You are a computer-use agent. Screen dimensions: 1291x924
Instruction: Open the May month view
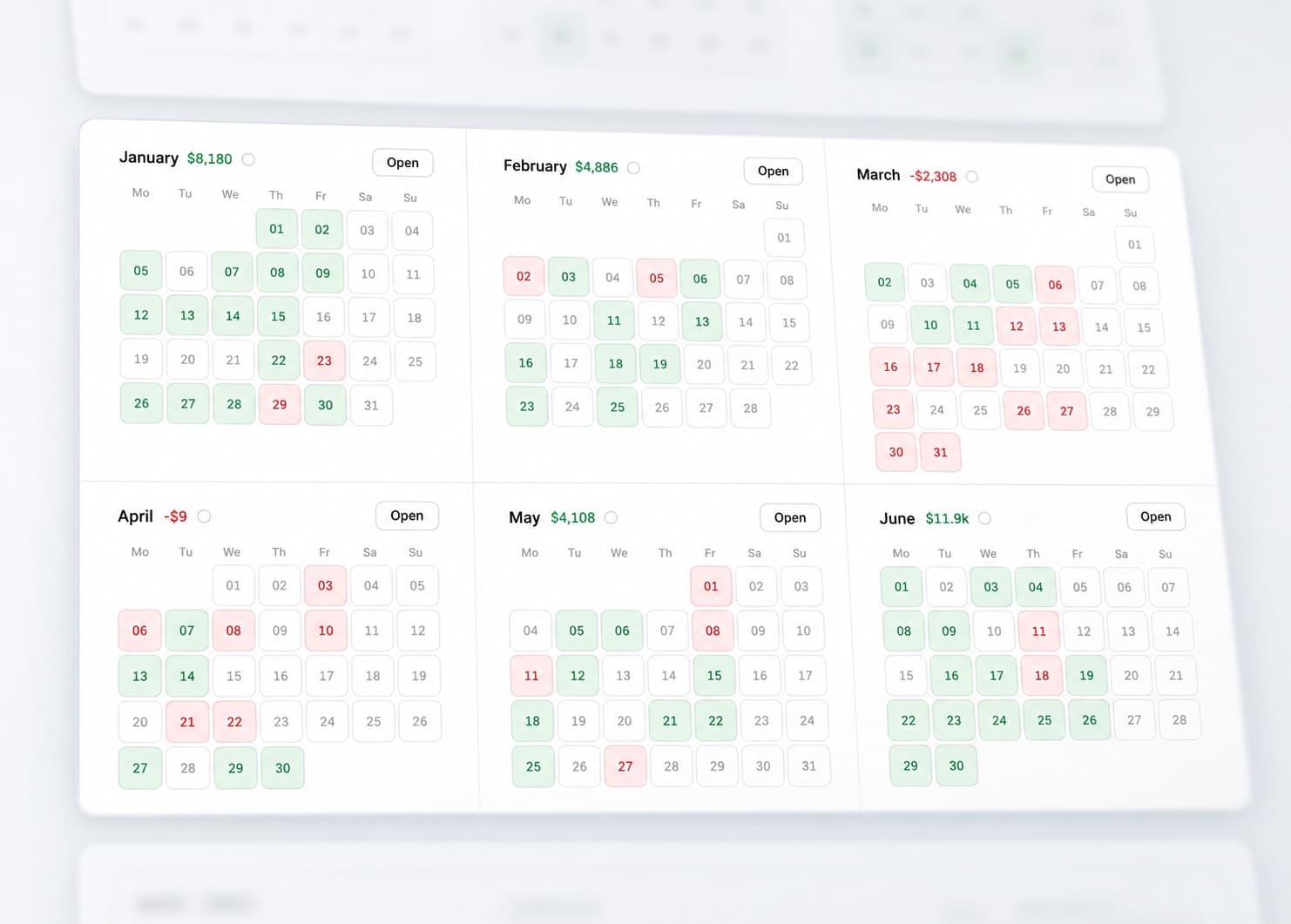(x=790, y=517)
